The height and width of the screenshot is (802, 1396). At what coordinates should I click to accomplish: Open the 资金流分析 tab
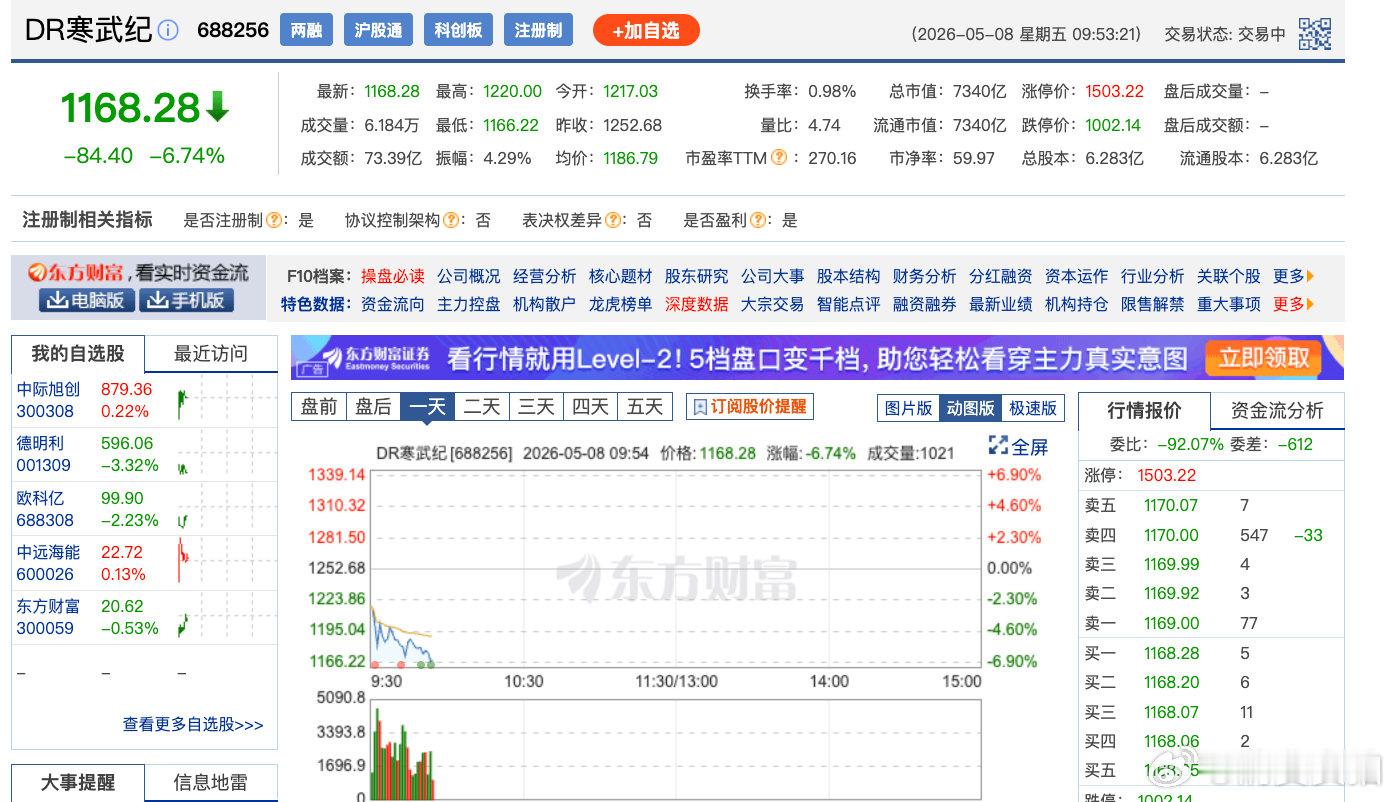coord(1277,411)
